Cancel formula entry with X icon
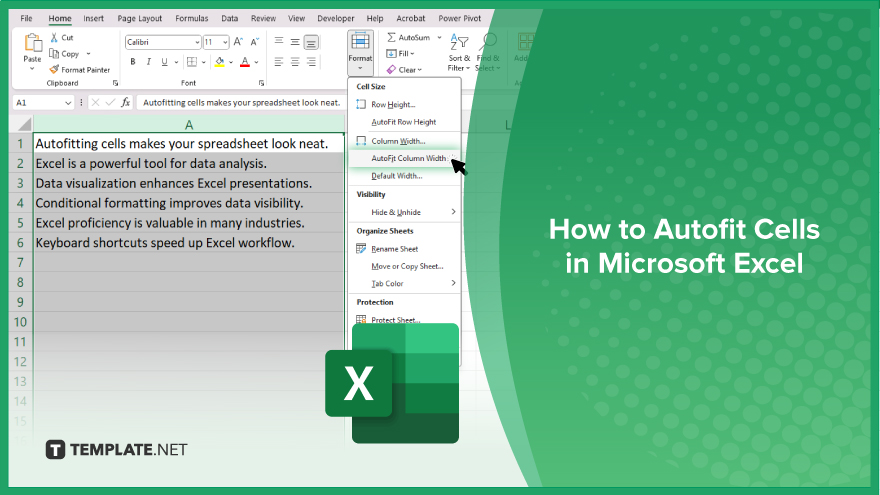The height and width of the screenshot is (495, 880). click(95, 102)
